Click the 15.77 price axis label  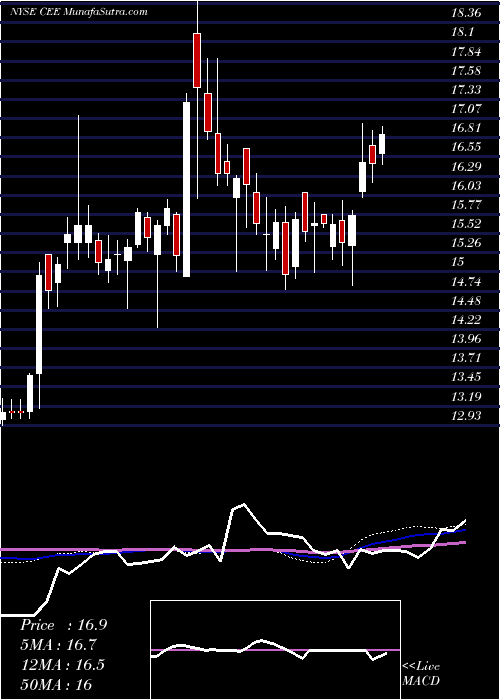466,204
